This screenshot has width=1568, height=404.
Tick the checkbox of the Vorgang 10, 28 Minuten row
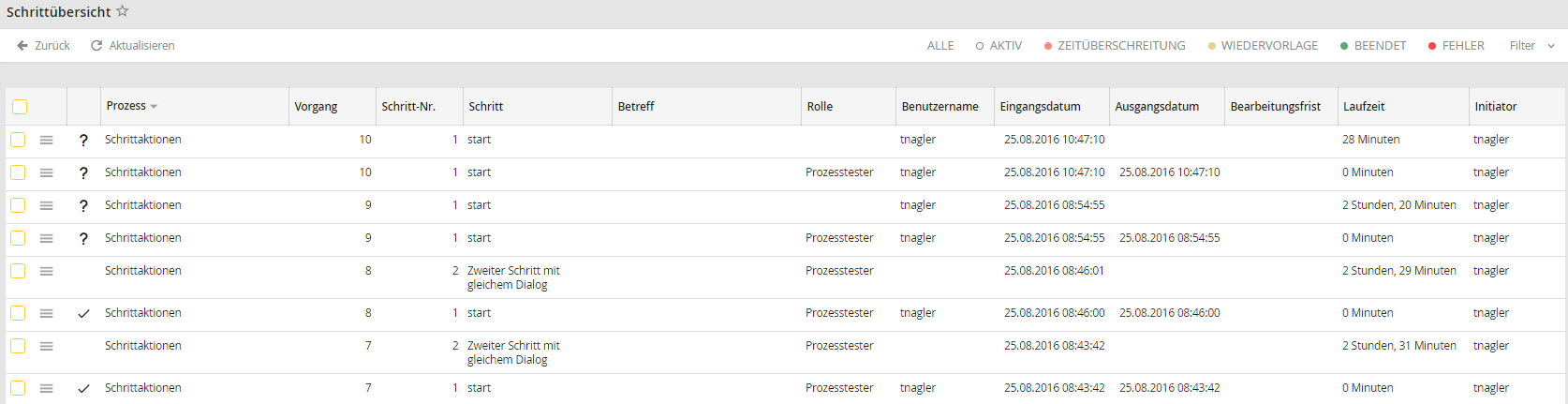[18, 140]
